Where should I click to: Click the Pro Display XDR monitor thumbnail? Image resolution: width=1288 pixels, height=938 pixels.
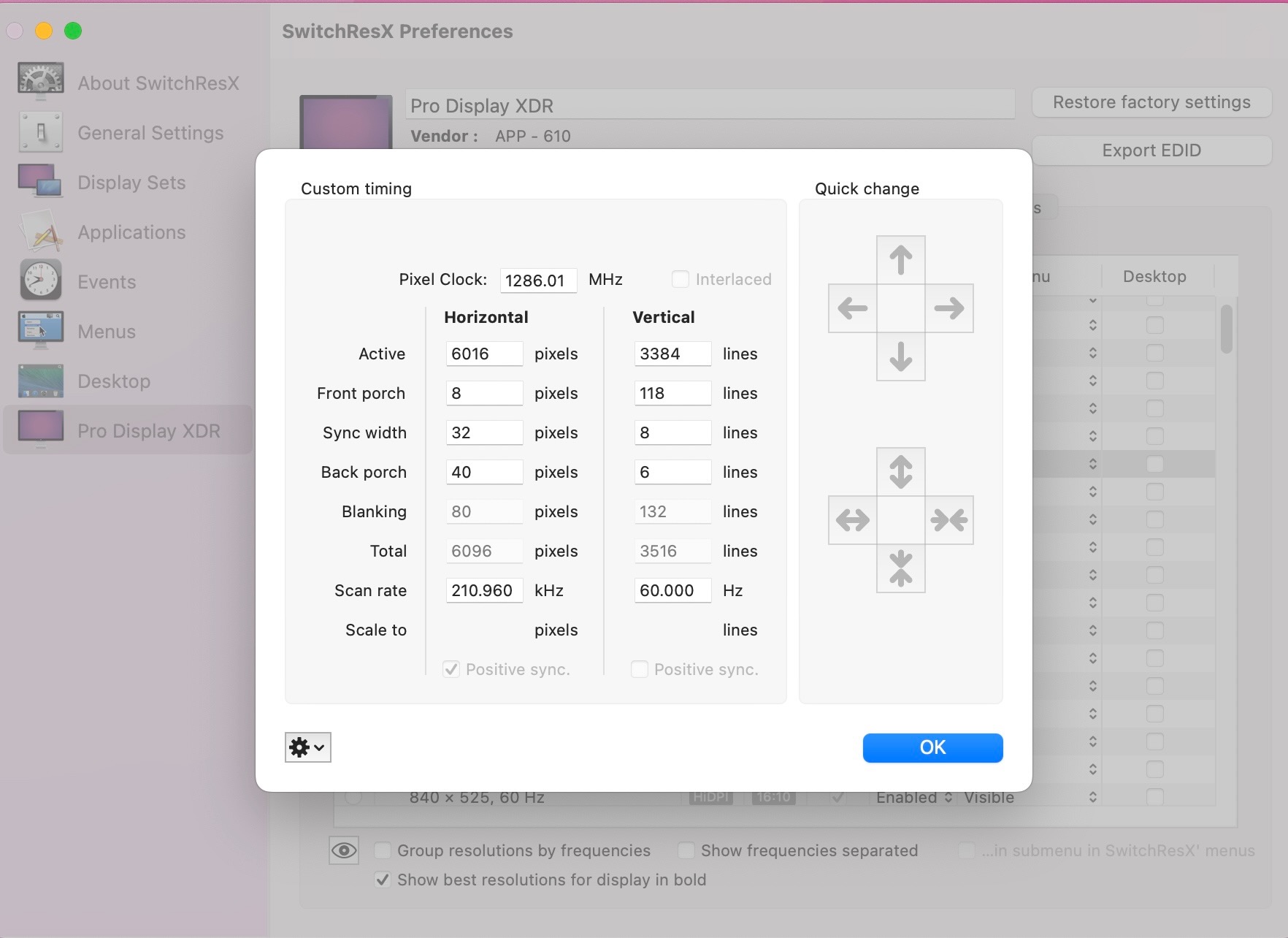[346, 123]
